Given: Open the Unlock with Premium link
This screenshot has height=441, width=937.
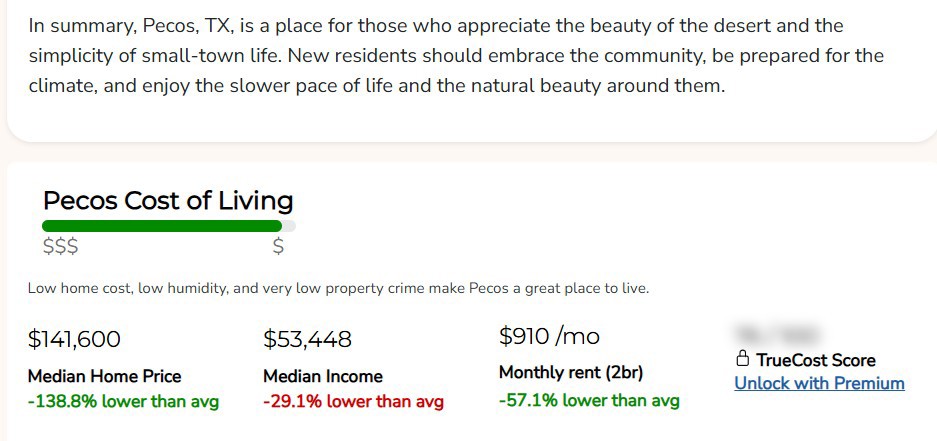Looking at the screenshot, I should pyautogui.click(x=819, y=383).
